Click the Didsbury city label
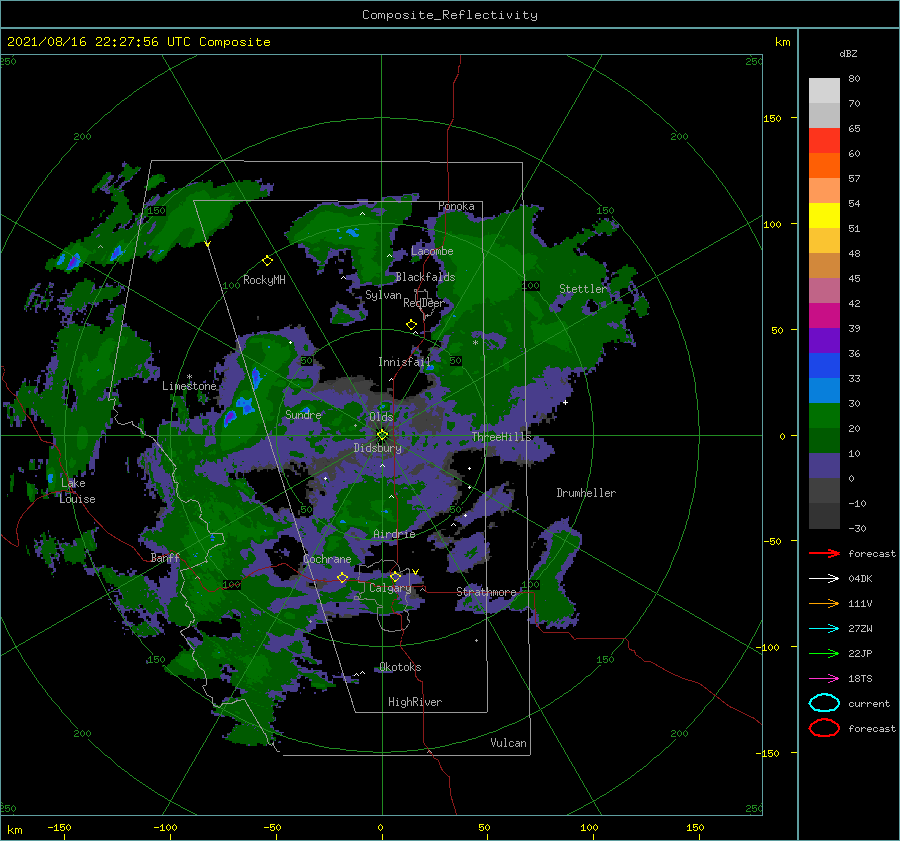Viewport: 900px width, 841px height. click(377, 448)
